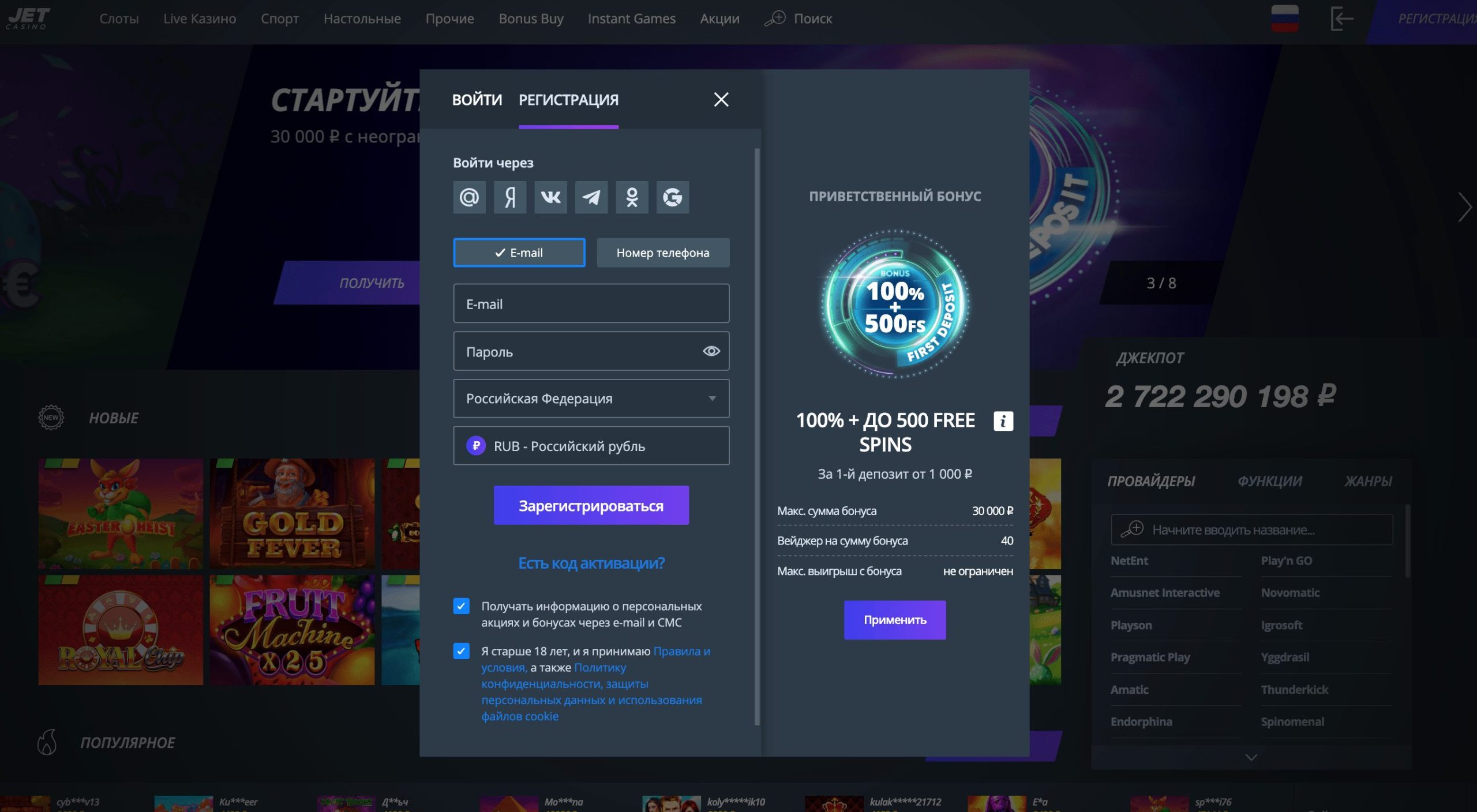Select Номер телефона registration option

[x=663, y=253]
